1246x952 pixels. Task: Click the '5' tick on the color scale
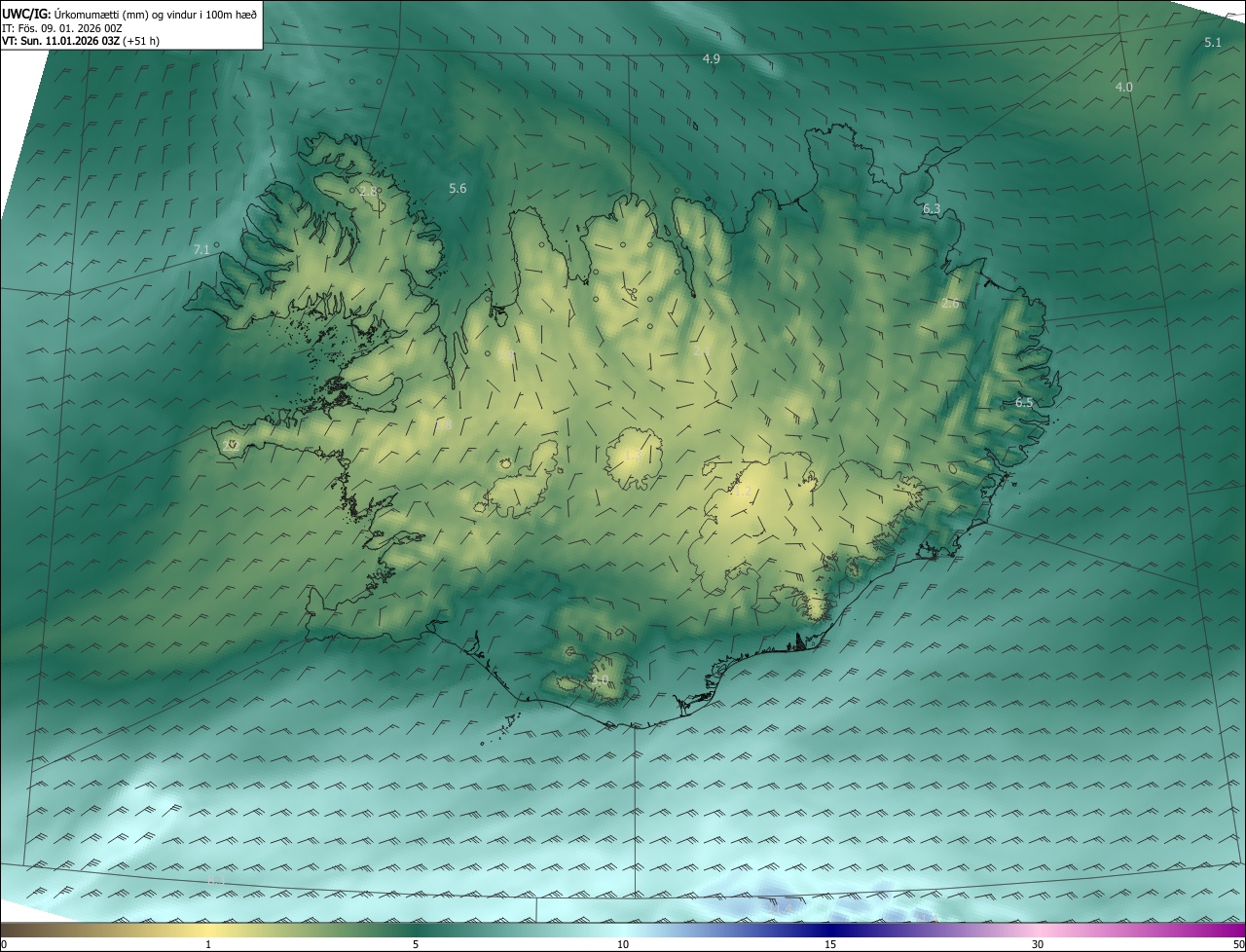click(416, 945)
